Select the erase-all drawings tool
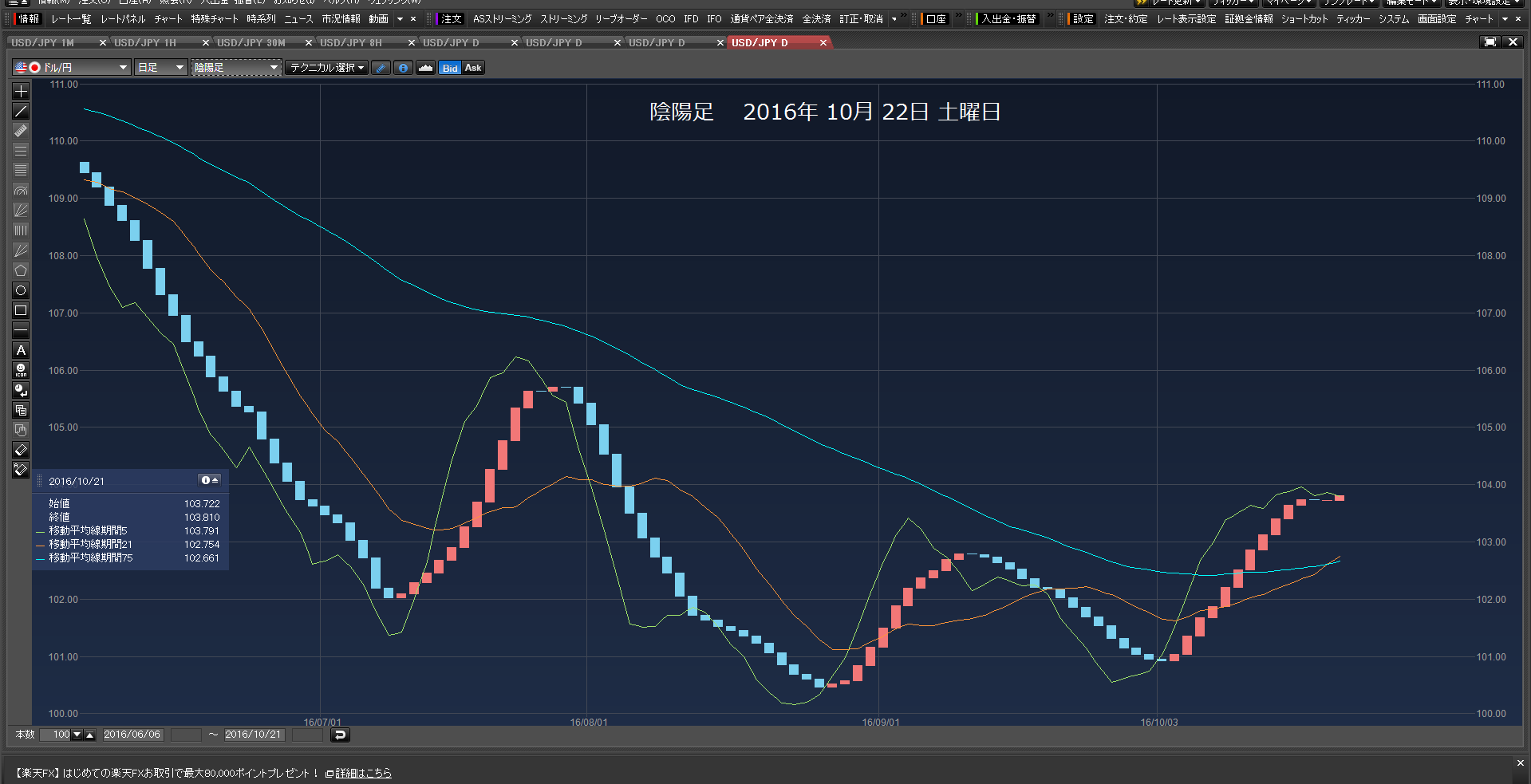Image resolution: width=1531 pixels, height=784 pixels. (x=21, y=470)
